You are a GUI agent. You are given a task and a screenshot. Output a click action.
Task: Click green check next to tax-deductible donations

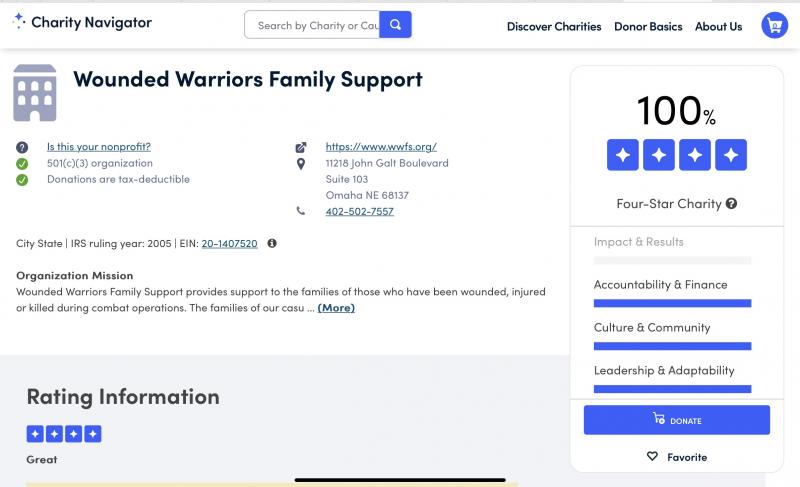tap(22, 180)
